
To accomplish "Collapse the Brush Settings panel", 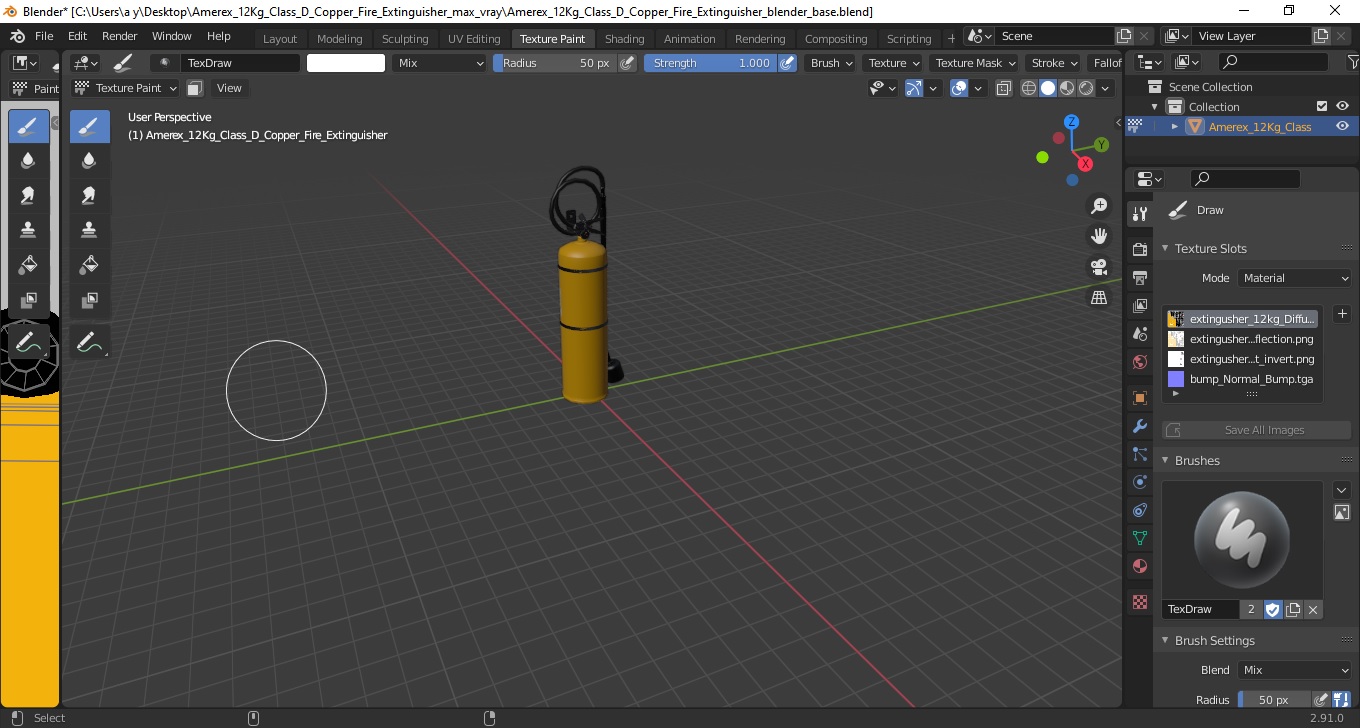I will tap(1165, 640).
